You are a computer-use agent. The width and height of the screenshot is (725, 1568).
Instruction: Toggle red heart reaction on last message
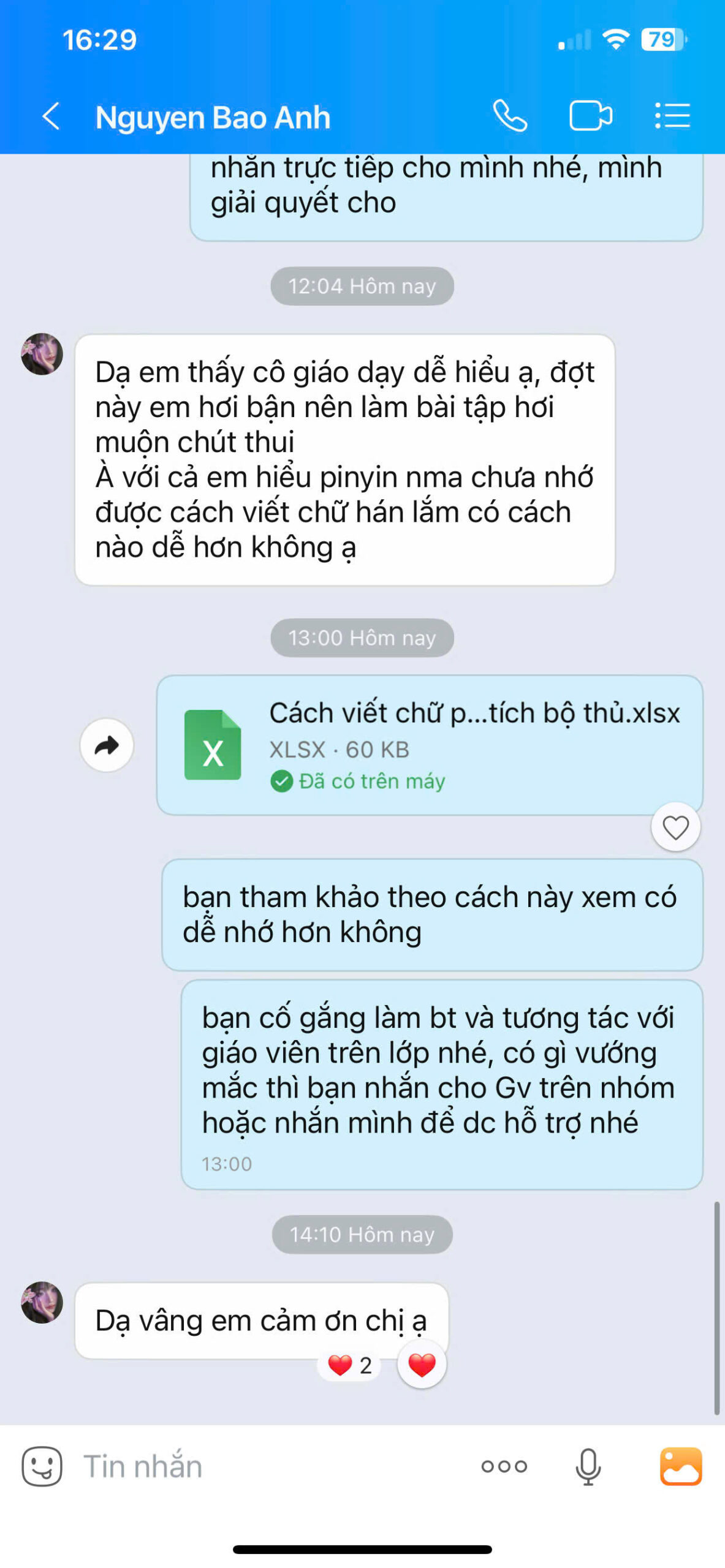point(422,1365)
